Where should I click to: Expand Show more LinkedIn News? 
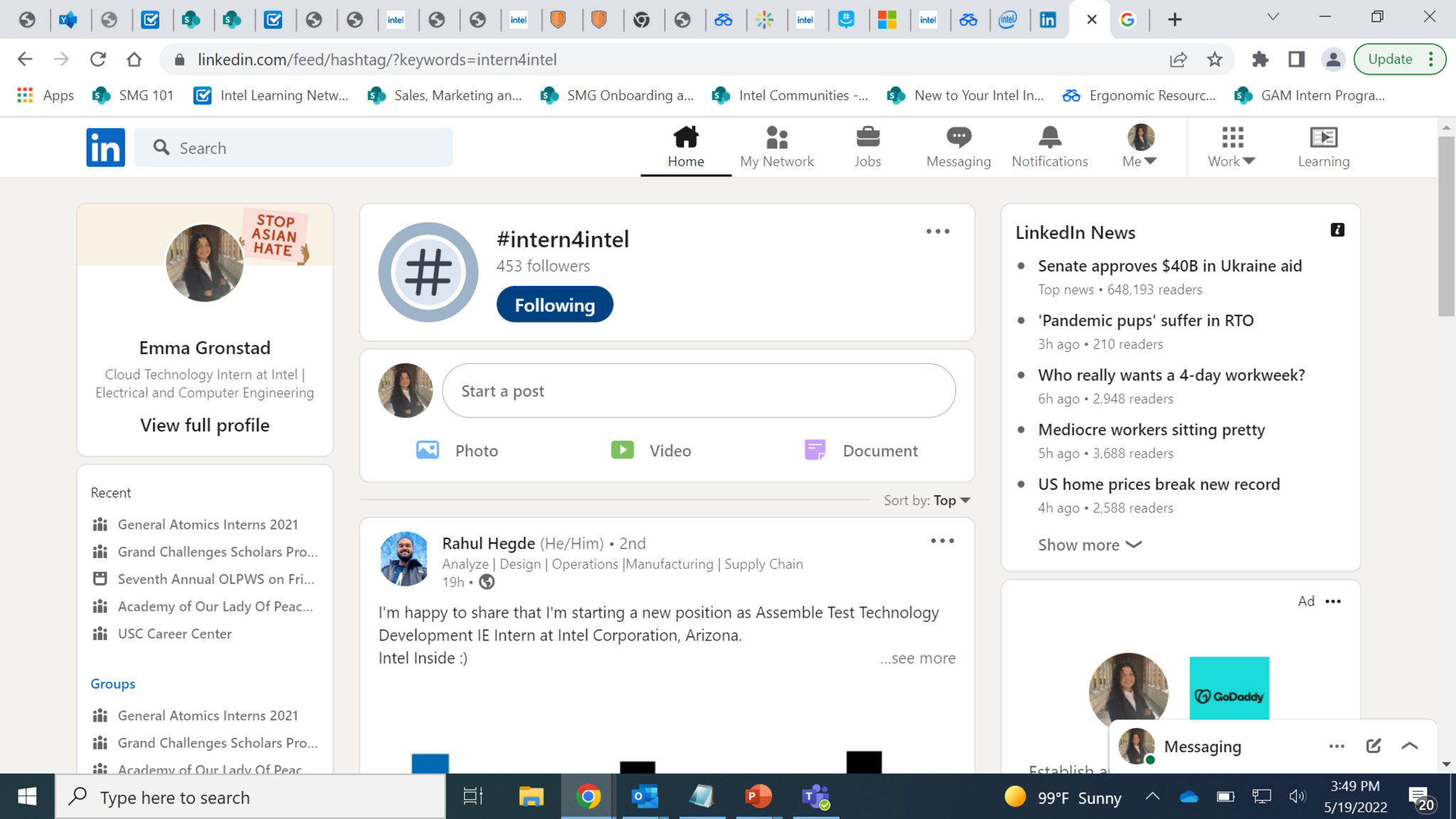(1089, 545)
